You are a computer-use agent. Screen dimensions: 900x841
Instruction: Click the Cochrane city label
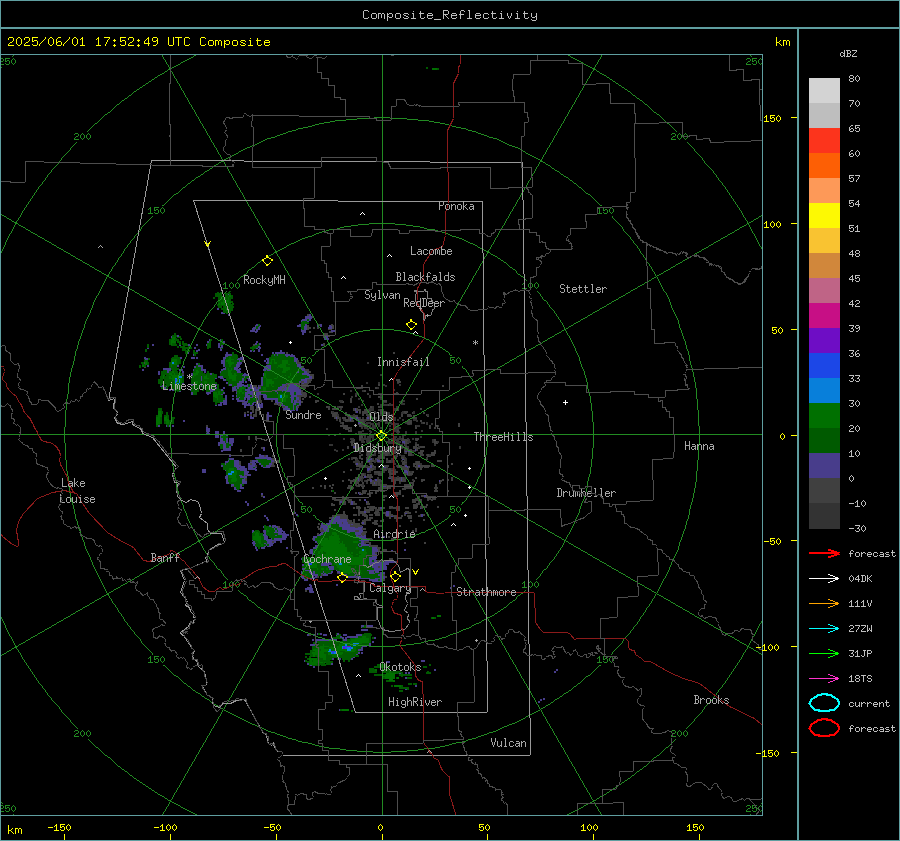327,559
